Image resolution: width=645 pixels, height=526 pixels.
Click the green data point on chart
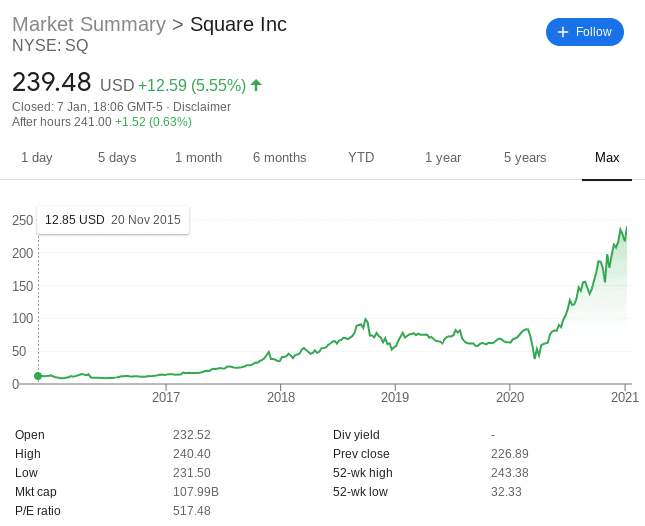point(38,376)
